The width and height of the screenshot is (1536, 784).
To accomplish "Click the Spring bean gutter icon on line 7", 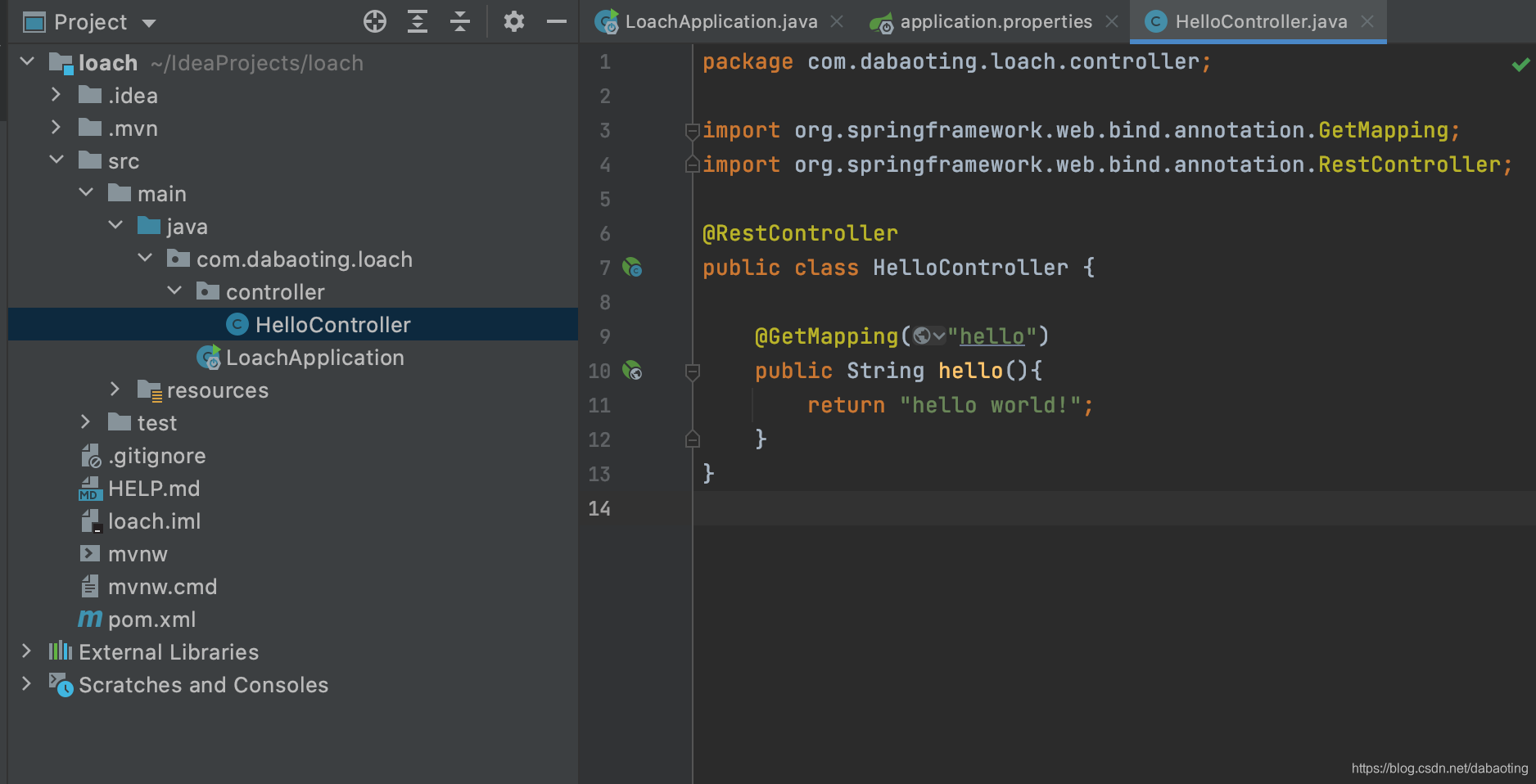I will tap(632, 267).
